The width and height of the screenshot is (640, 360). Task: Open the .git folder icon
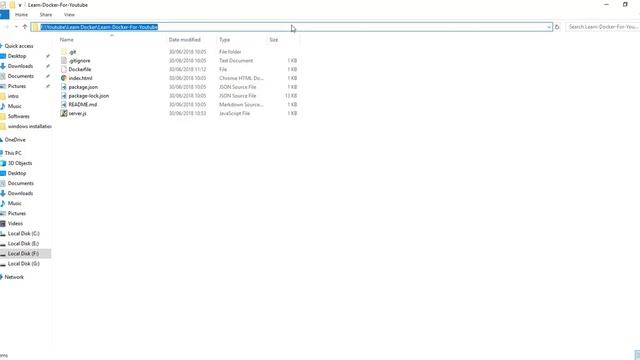64,52
